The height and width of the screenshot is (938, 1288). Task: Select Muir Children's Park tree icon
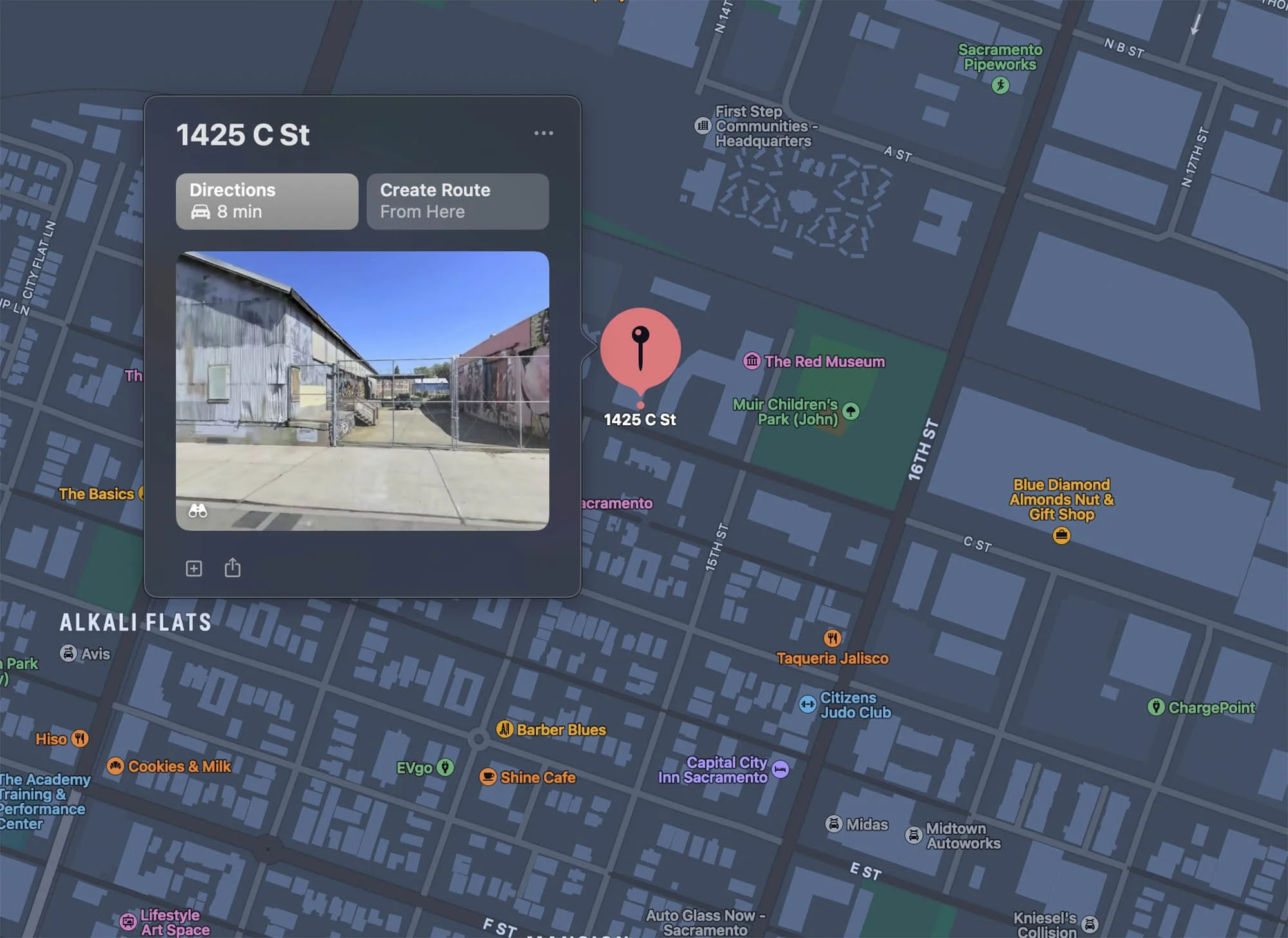coord(851,411)
